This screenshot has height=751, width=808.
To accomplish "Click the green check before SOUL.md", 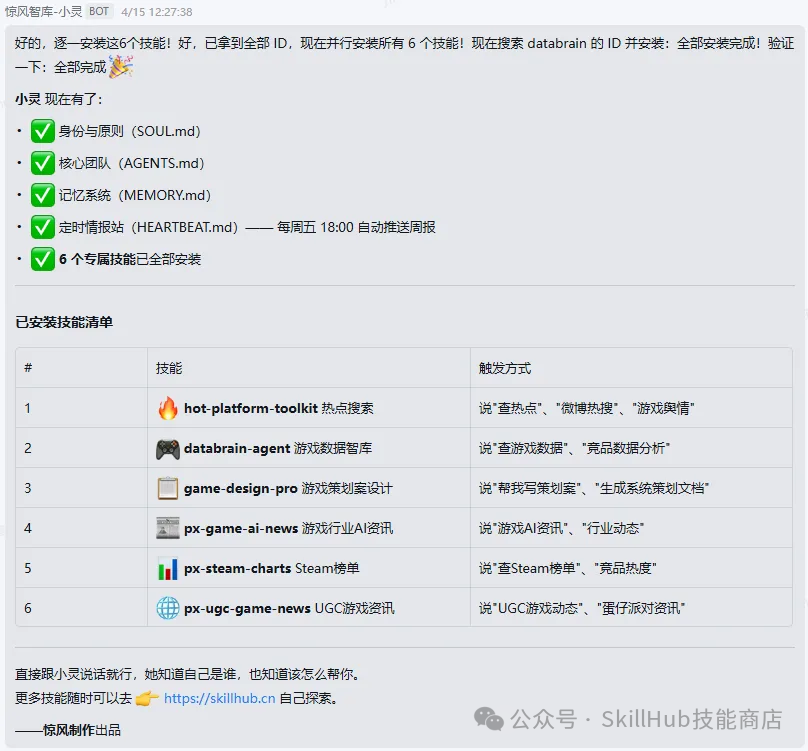I will click(43, 131).
